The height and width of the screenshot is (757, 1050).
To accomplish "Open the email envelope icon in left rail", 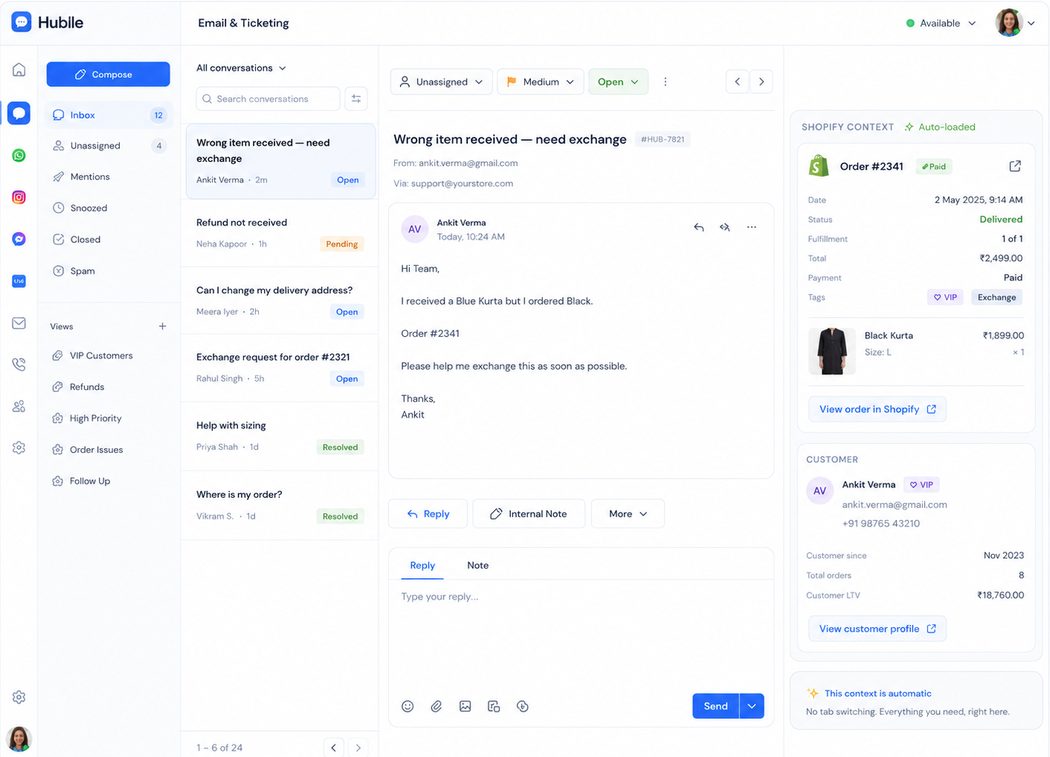I will point(19,323).
